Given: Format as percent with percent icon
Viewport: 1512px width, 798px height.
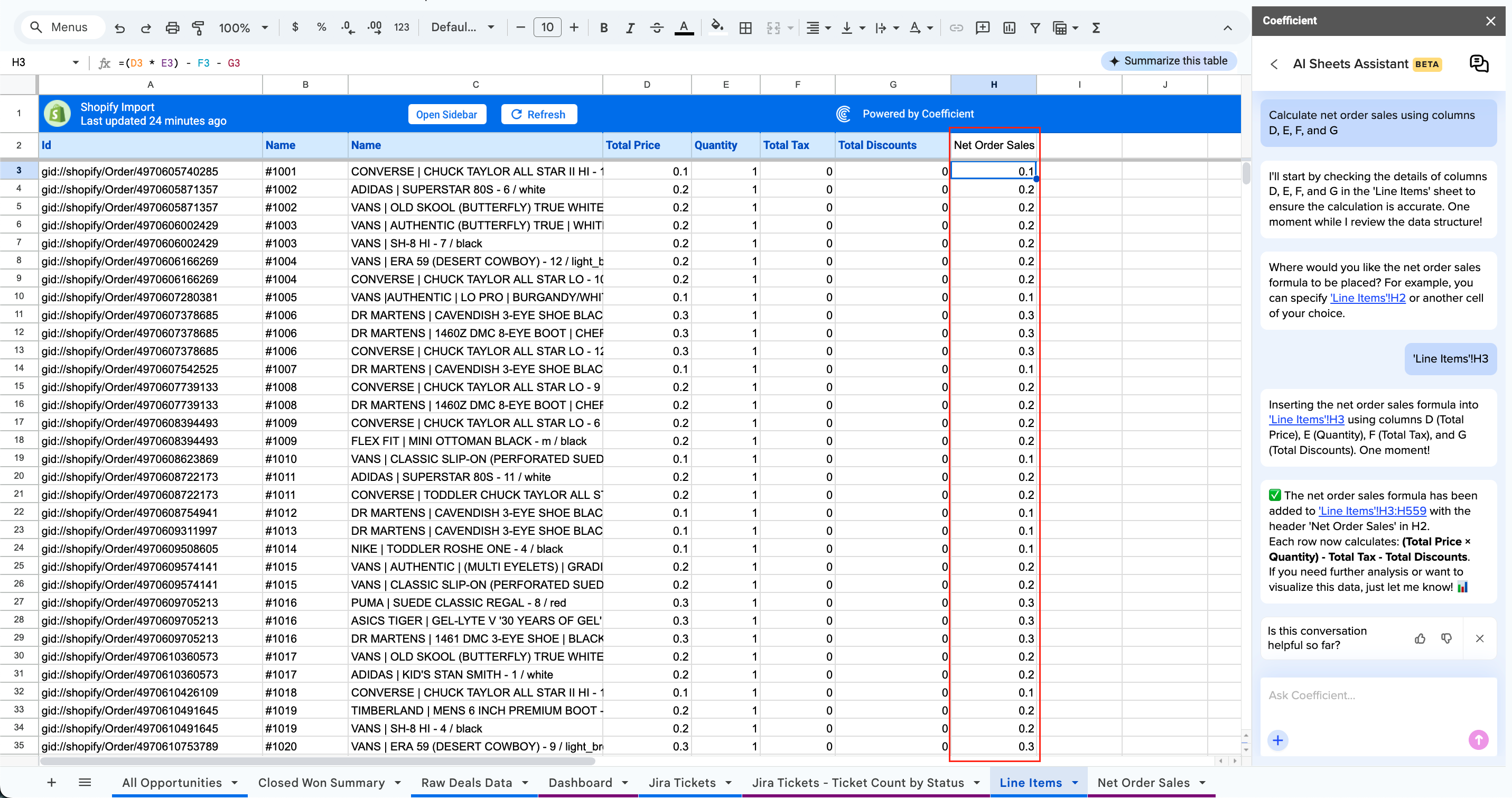Looking at the screenshot, I should click(321, 27).
